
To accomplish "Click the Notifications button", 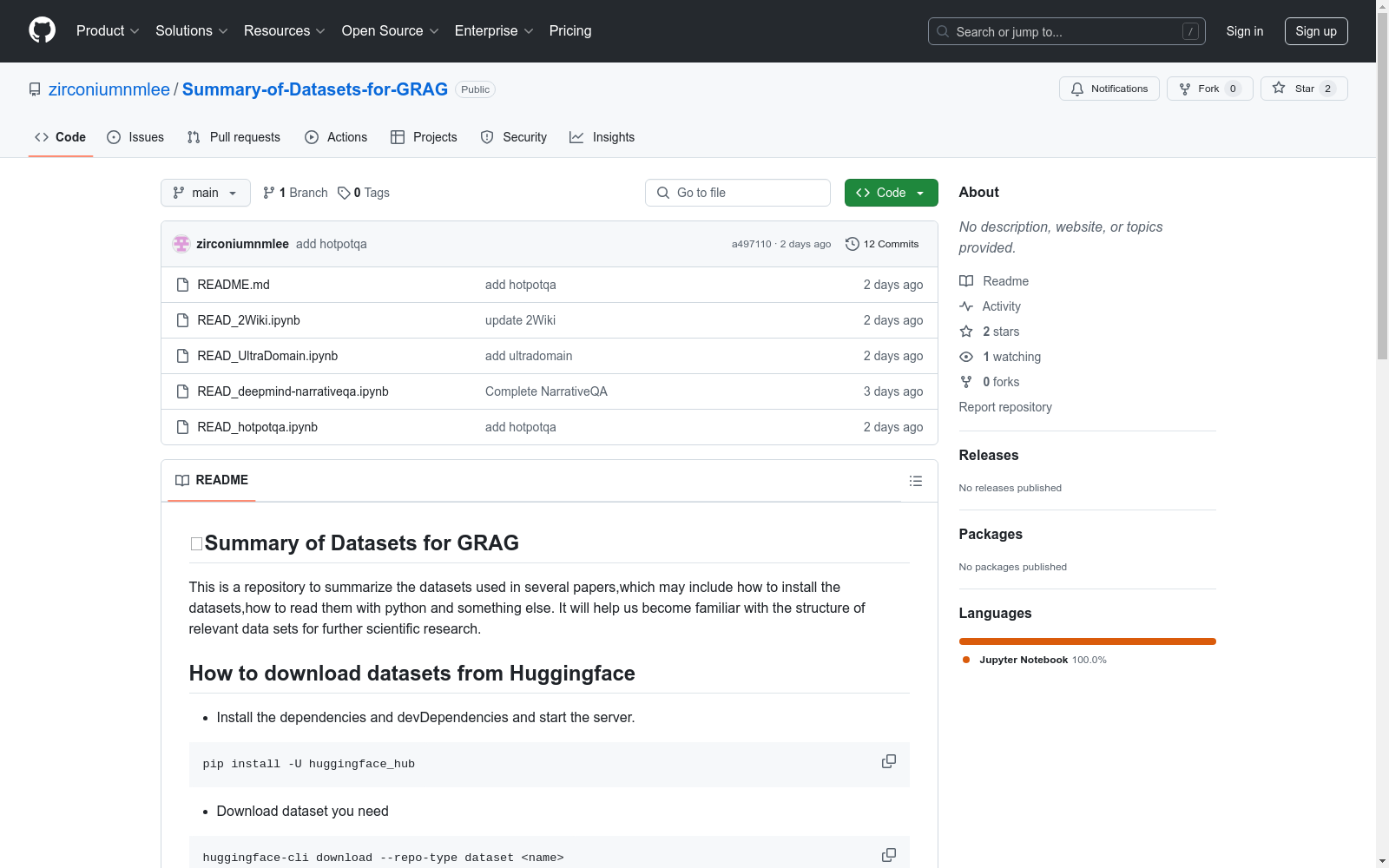I will [1109, 89].
